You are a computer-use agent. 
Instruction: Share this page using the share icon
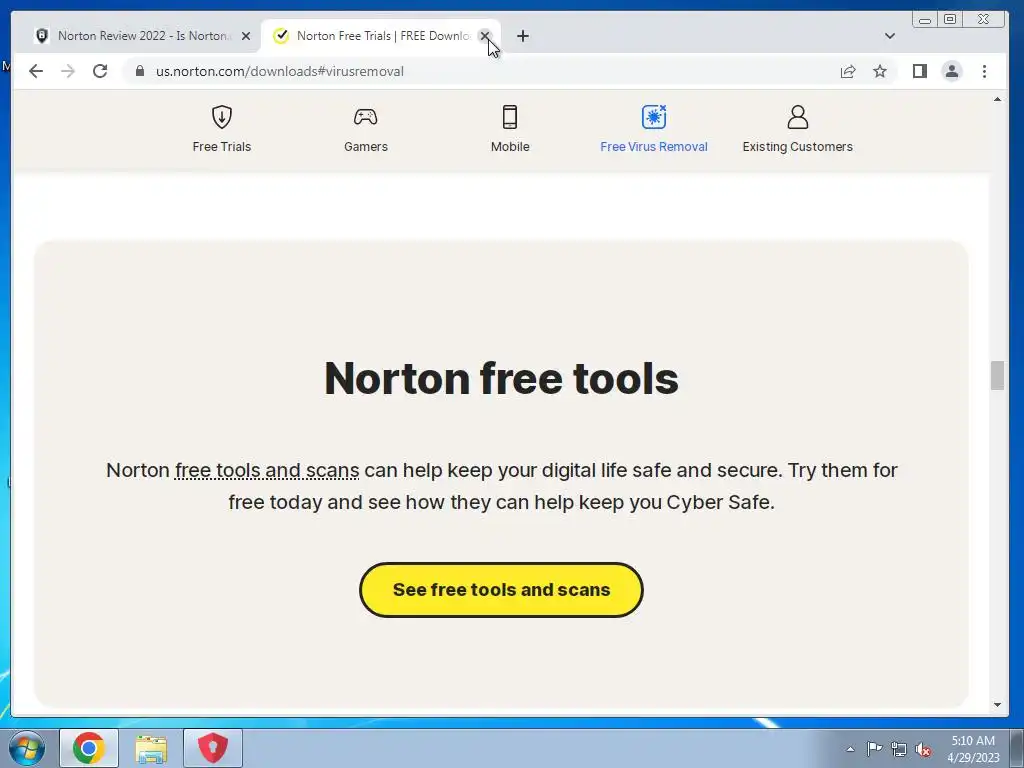pos(848,71)
